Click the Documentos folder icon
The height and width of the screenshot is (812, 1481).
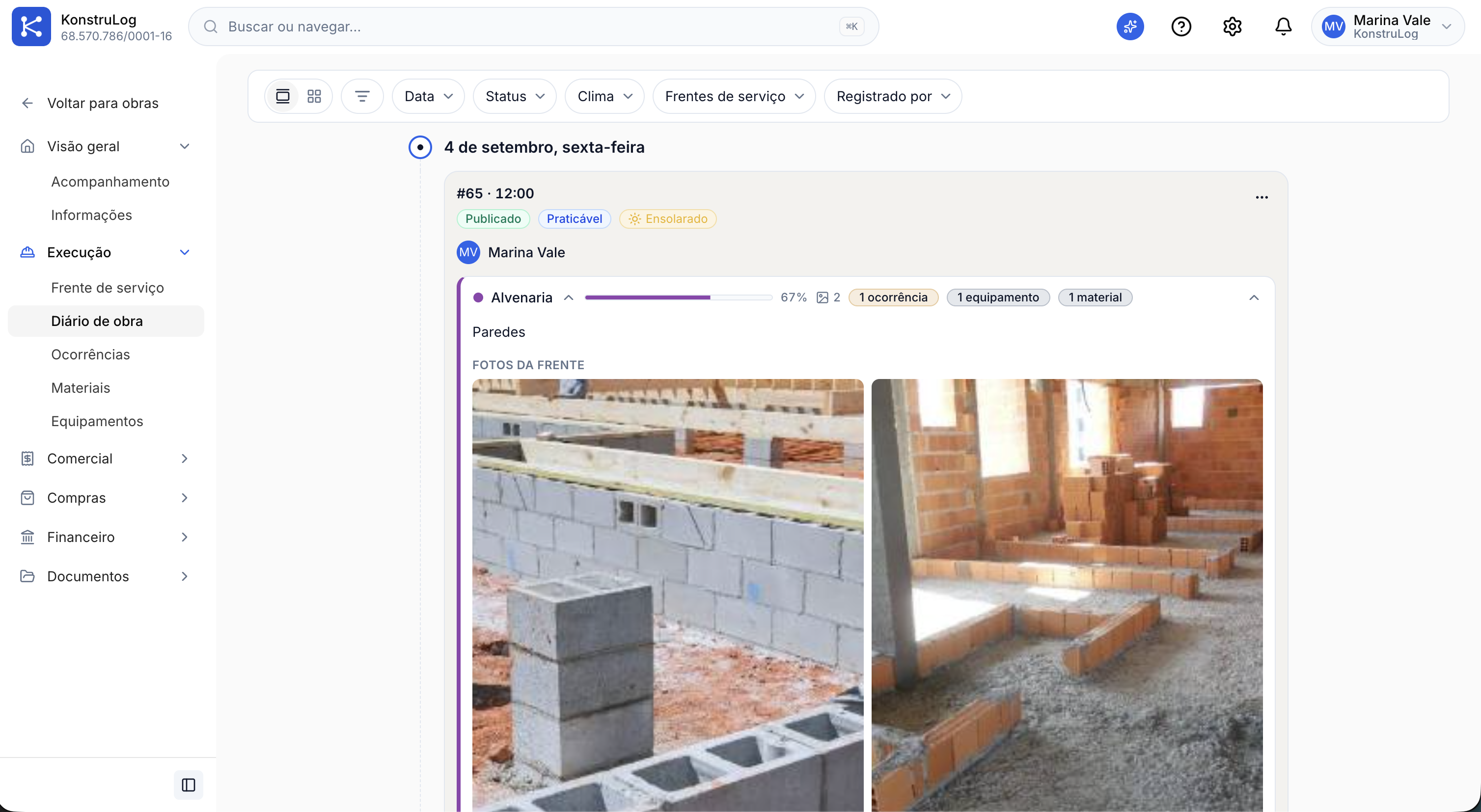27,576
